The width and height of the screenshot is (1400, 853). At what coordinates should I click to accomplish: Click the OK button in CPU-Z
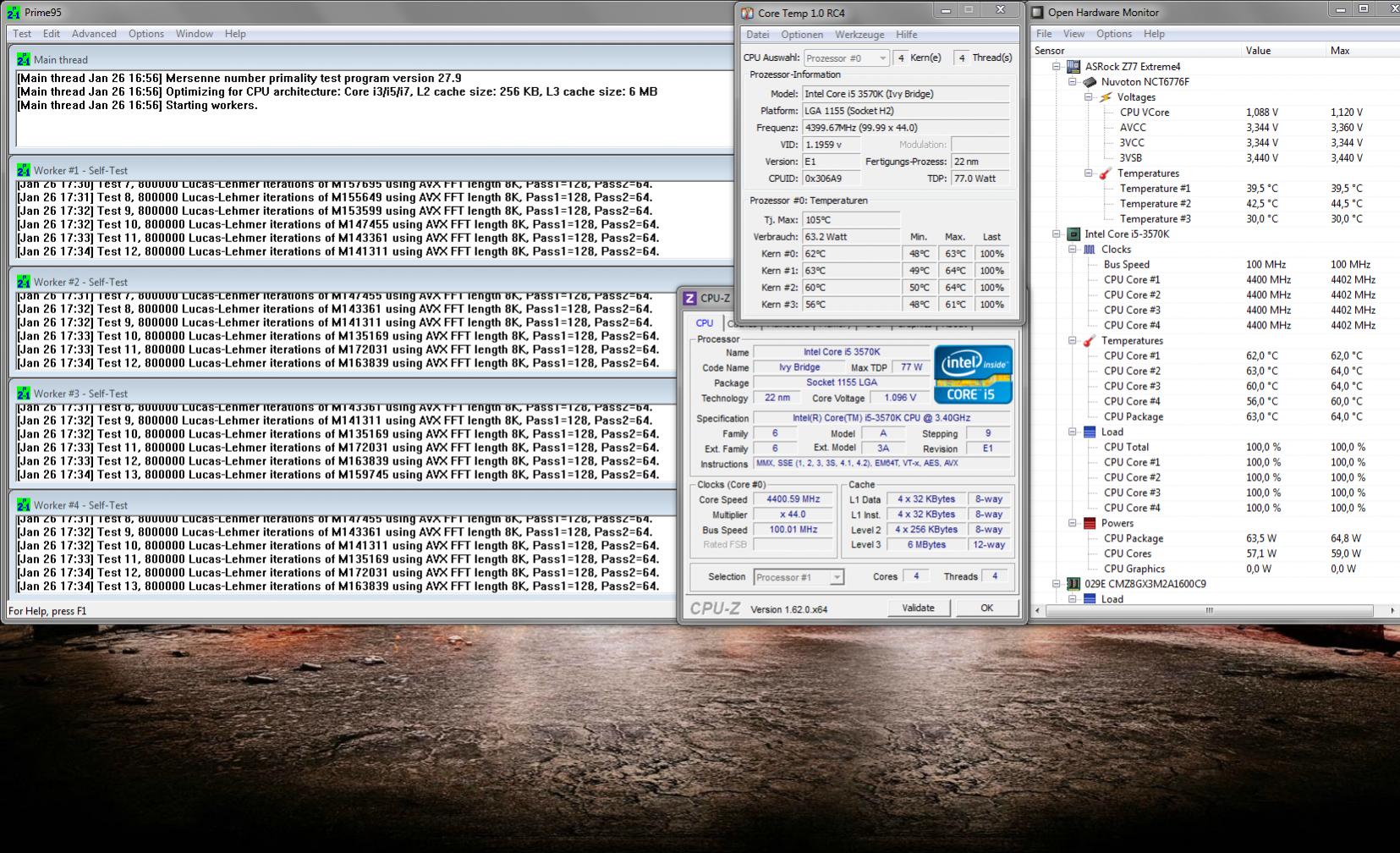987,608
